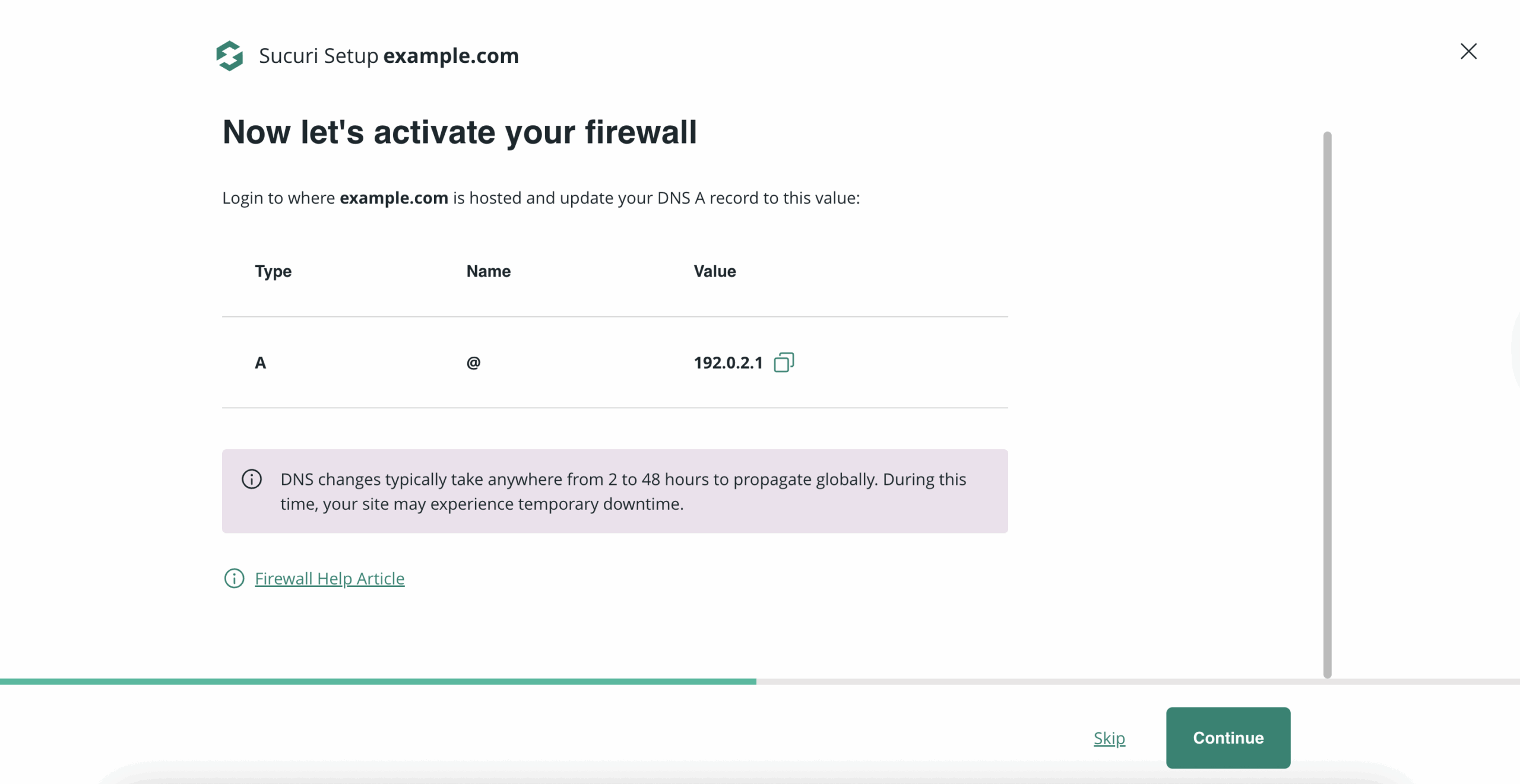This screenshot has height=784, width=1520.
Task: Close the Sucuri Setup dialog
Action: [1469, 52]
